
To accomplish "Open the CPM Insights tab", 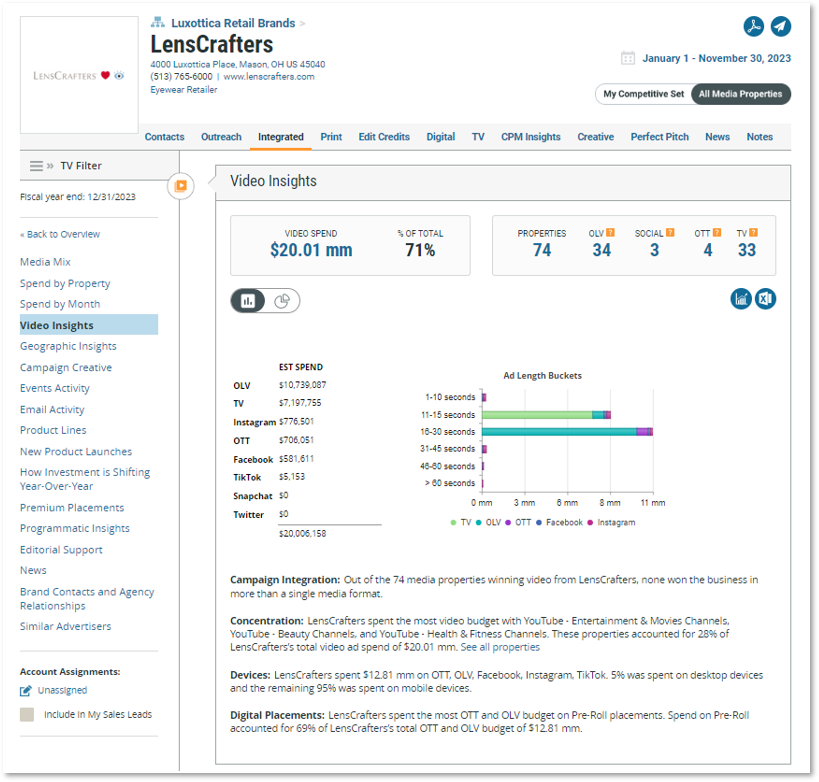I will click(531, 137).
